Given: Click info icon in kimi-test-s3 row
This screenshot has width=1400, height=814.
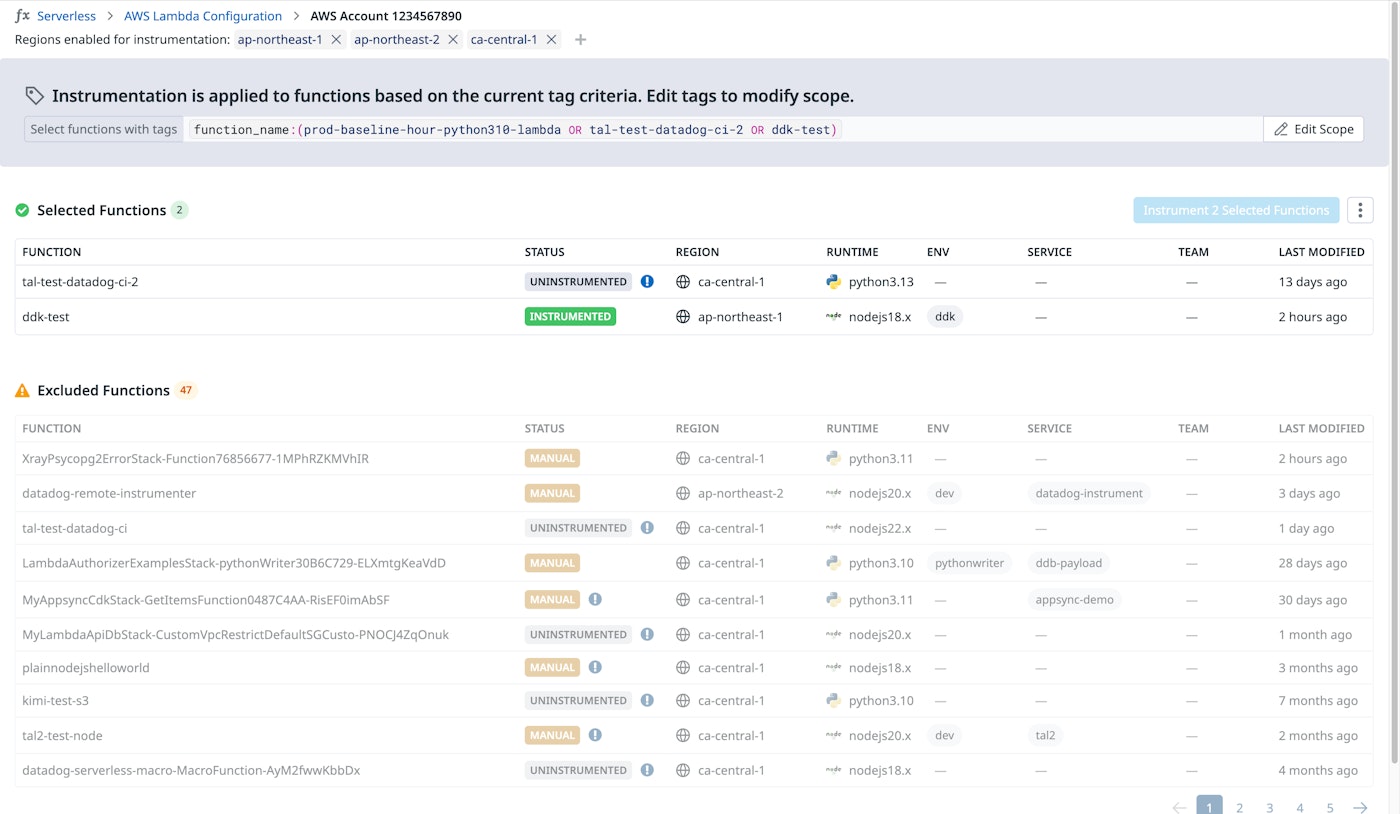Looking at the screenshot, I should click(647, 701).
